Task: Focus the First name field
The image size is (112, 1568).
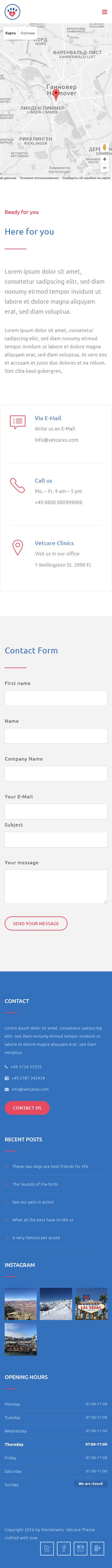Action: (56, 698)
